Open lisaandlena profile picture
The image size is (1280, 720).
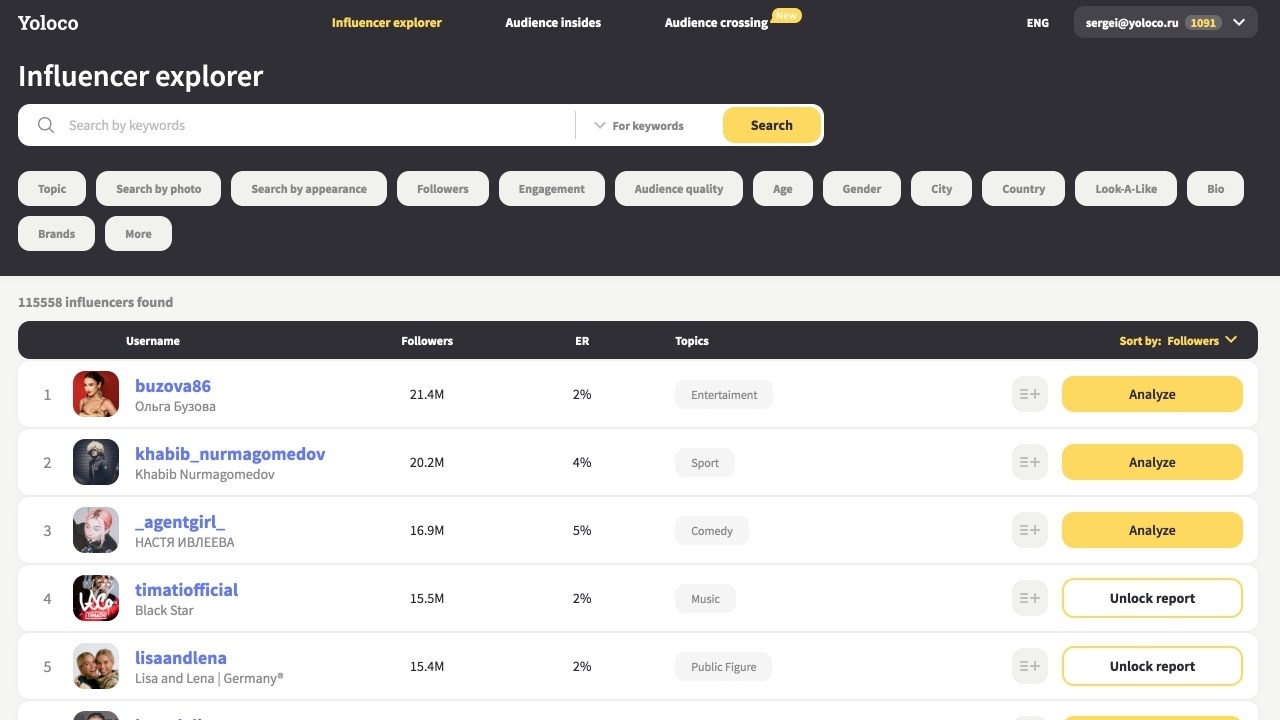tap(96, 666)
